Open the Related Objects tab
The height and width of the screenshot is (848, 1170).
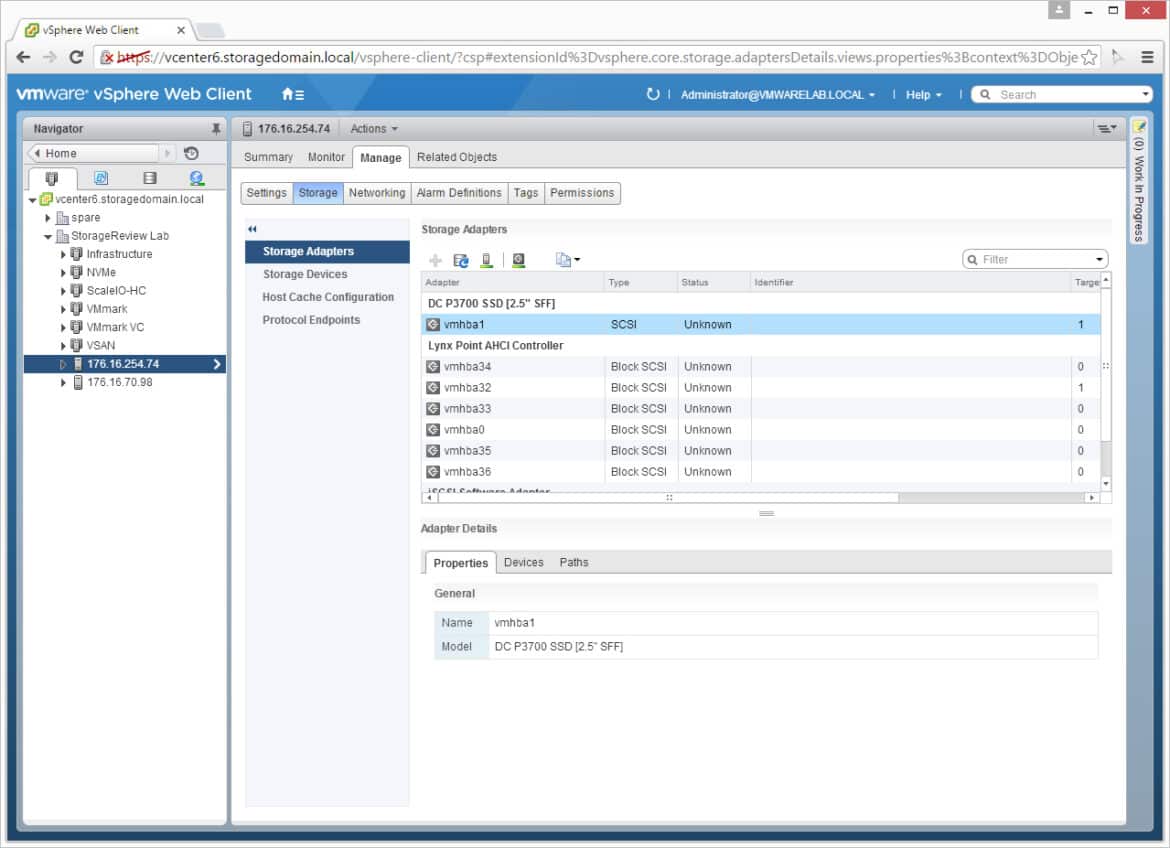click(457, 158)
